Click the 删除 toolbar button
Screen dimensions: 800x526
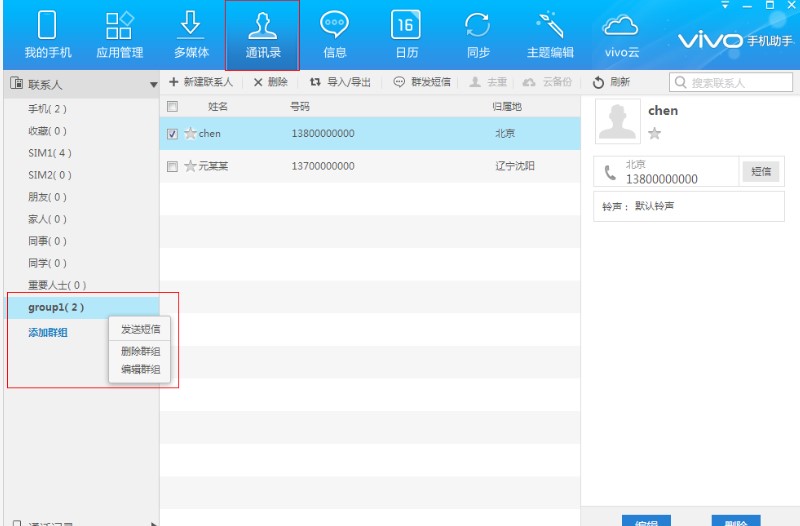[x=271, y=82]
